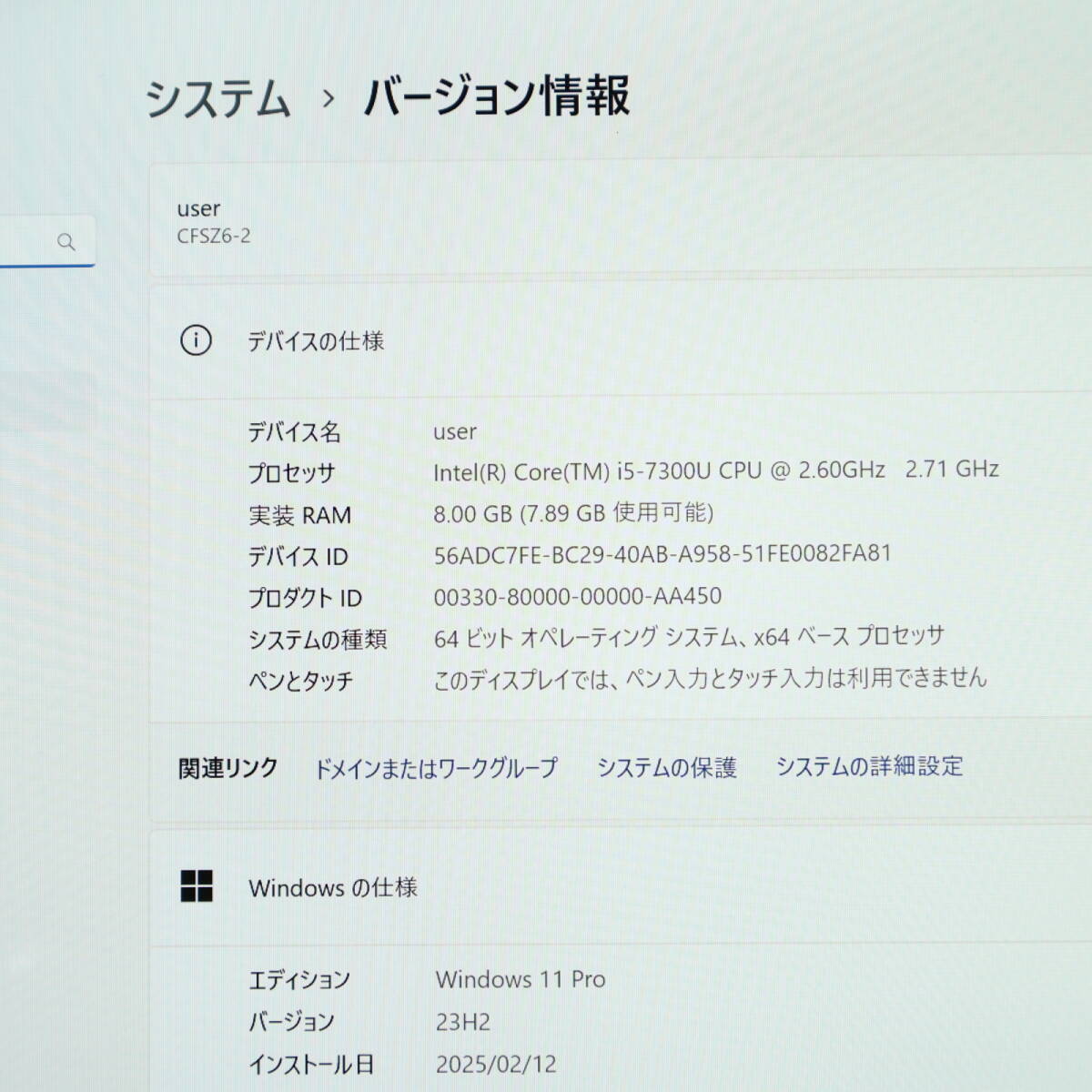Click the デバイス名 label
This screenshot has width=1092, height=1092.
coord(294,431)
